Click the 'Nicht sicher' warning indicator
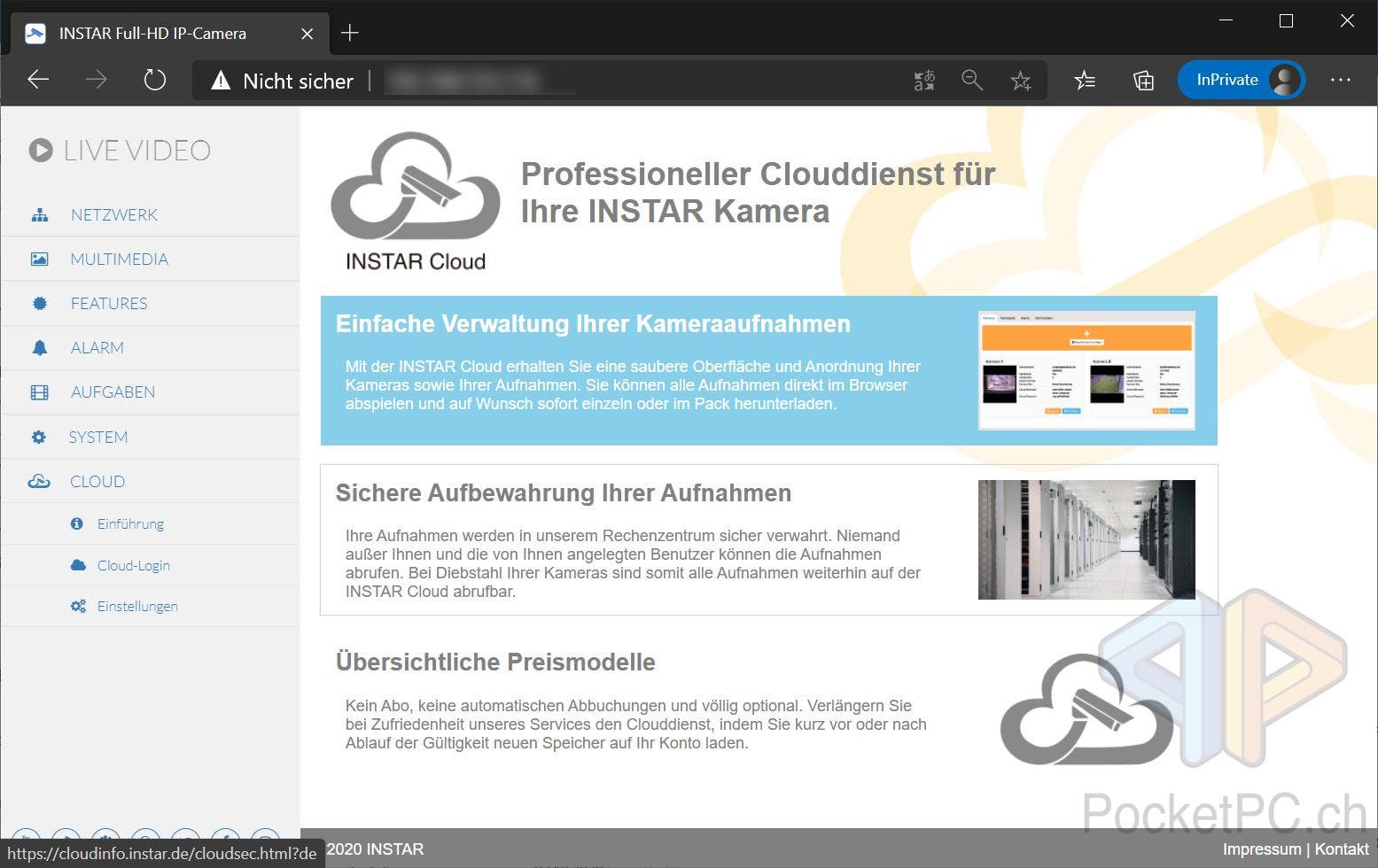 (282, 81)
